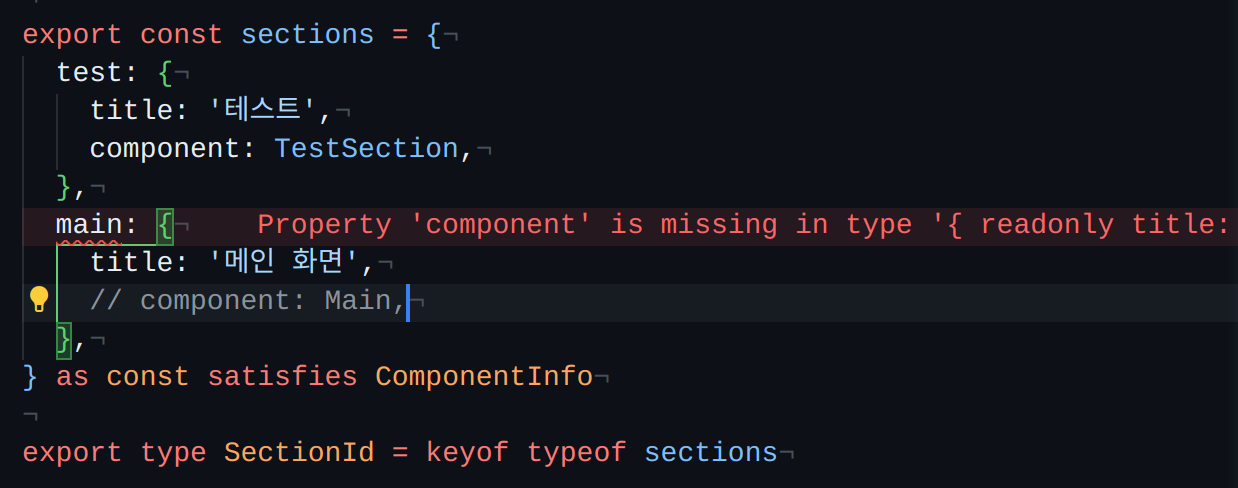Click the opening brace after 'test:'
The width and height of the screenshot is (1238, 488).
pos(165,73)
